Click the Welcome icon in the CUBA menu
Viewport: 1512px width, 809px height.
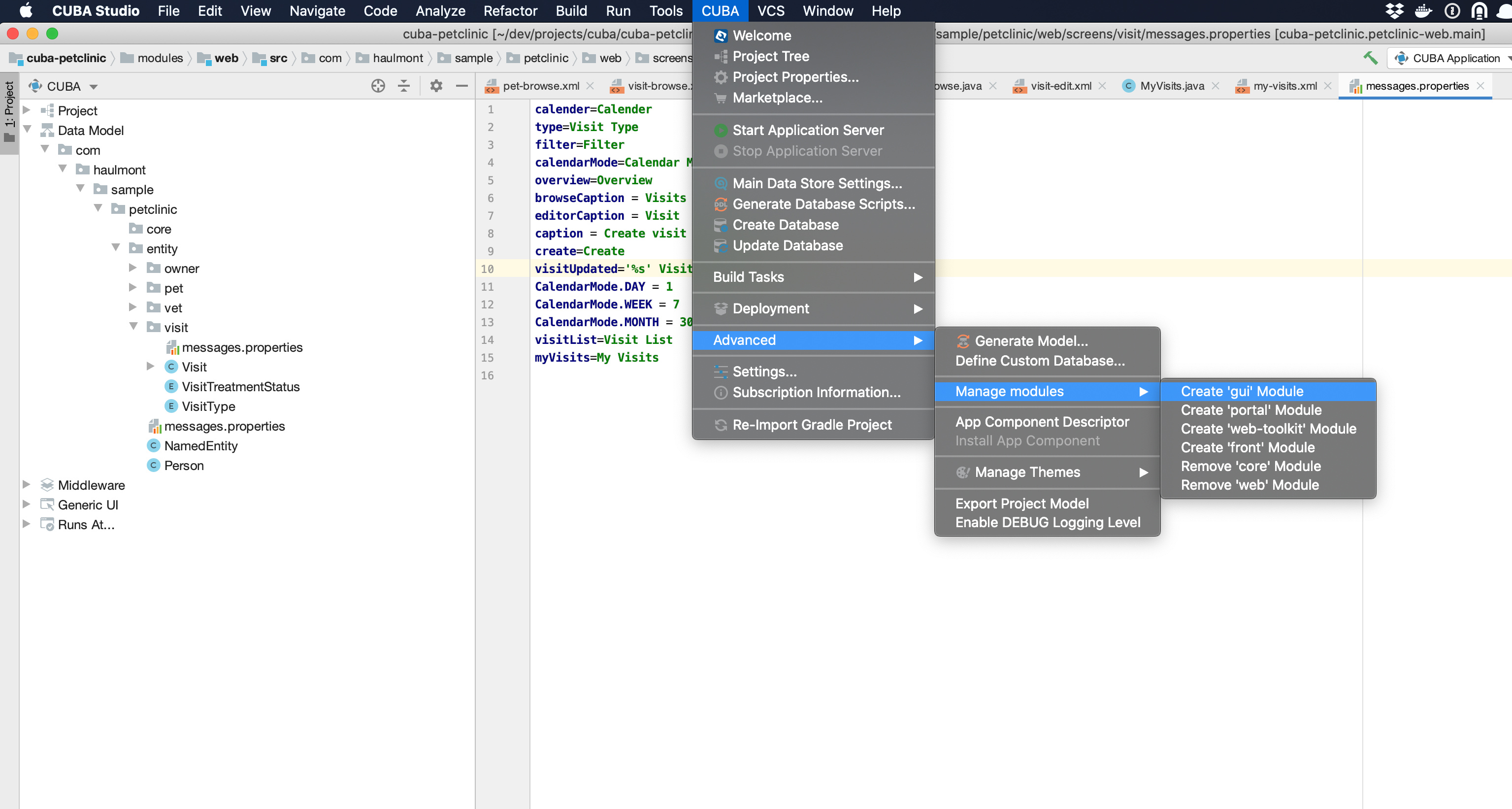721,36
